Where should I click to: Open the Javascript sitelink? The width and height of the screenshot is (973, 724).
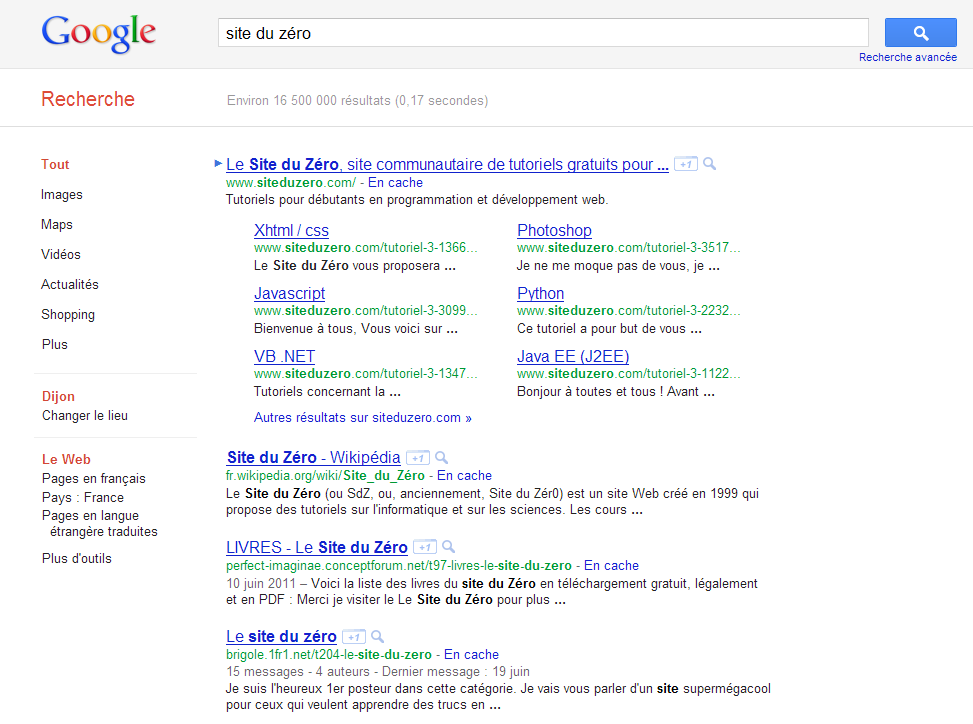coord(289,293)
